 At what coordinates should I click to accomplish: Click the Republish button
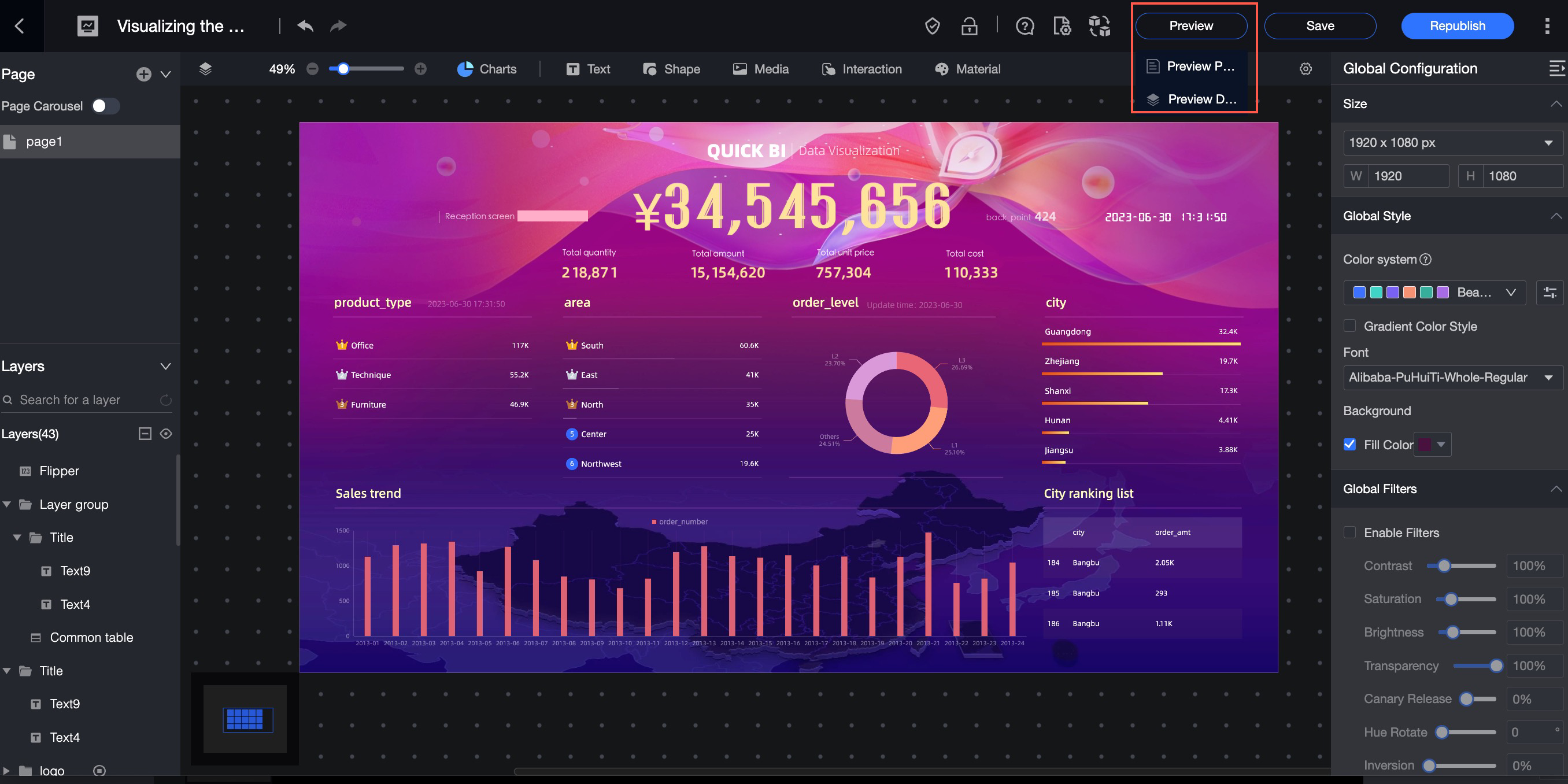pyautogui.click(x=1456, y=26)
